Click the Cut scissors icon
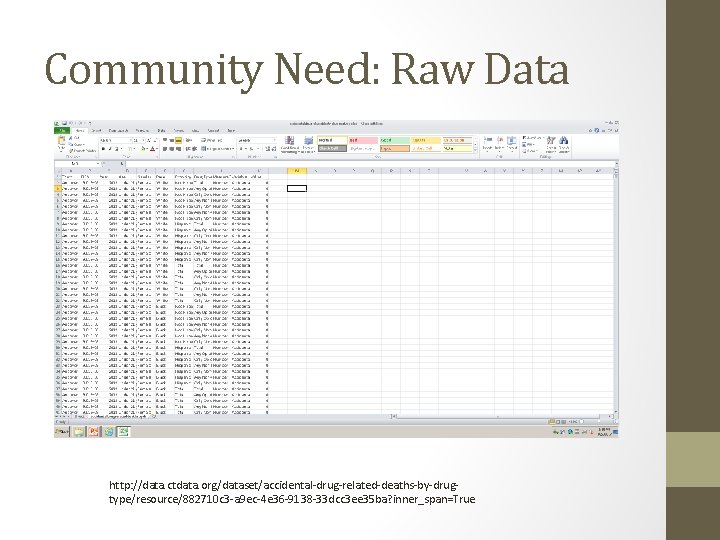This screenshot has height=540, width=720. click(x=71, y=138)
